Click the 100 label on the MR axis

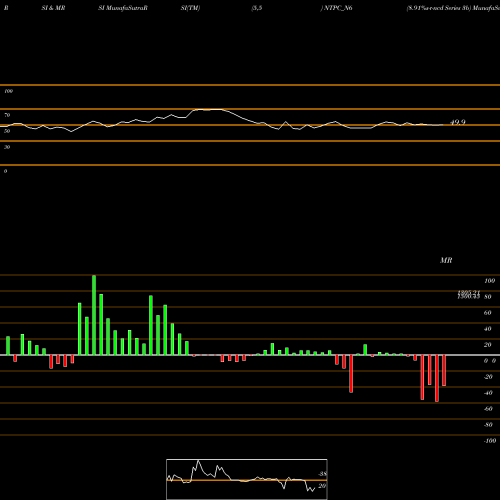click(489, 281)
